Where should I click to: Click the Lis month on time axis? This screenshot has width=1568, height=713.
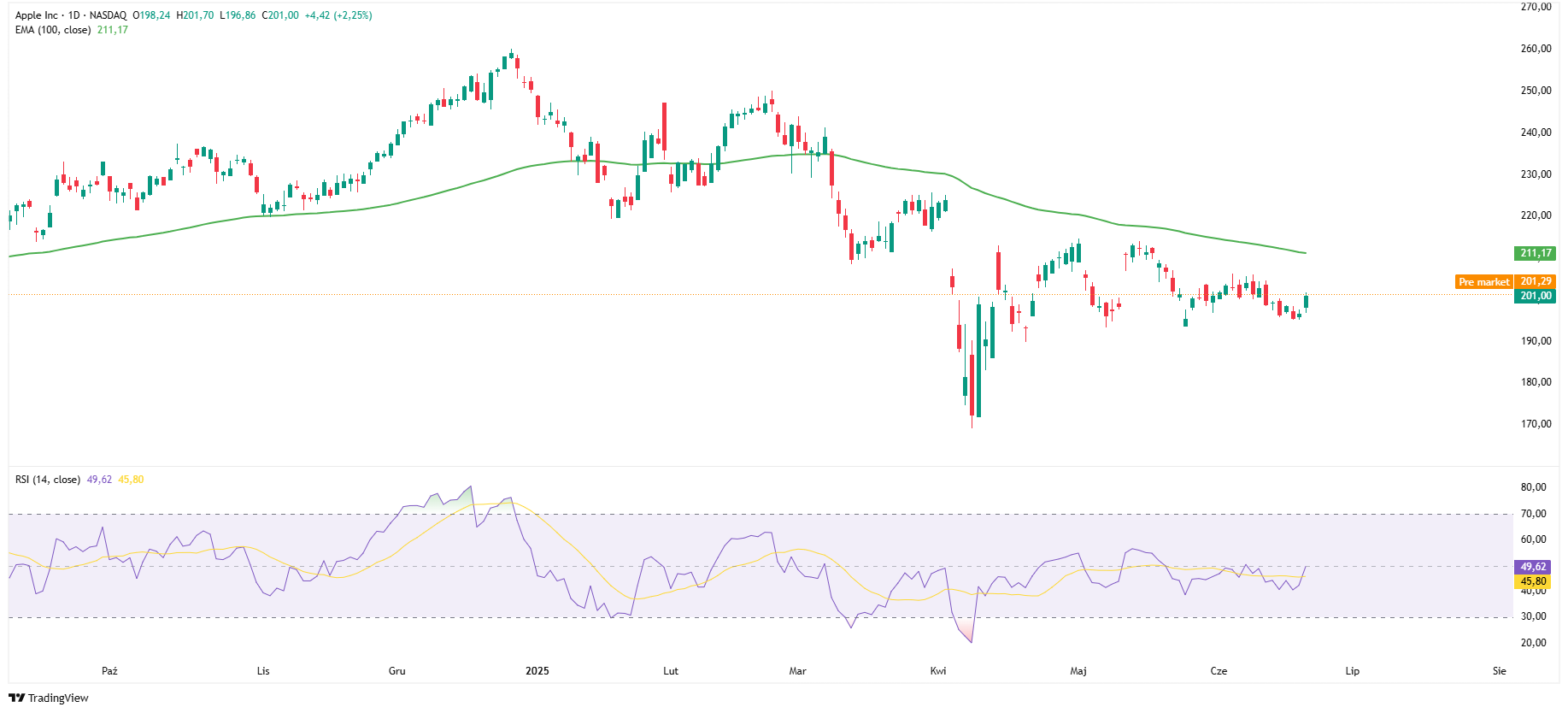tap(263, 671)
